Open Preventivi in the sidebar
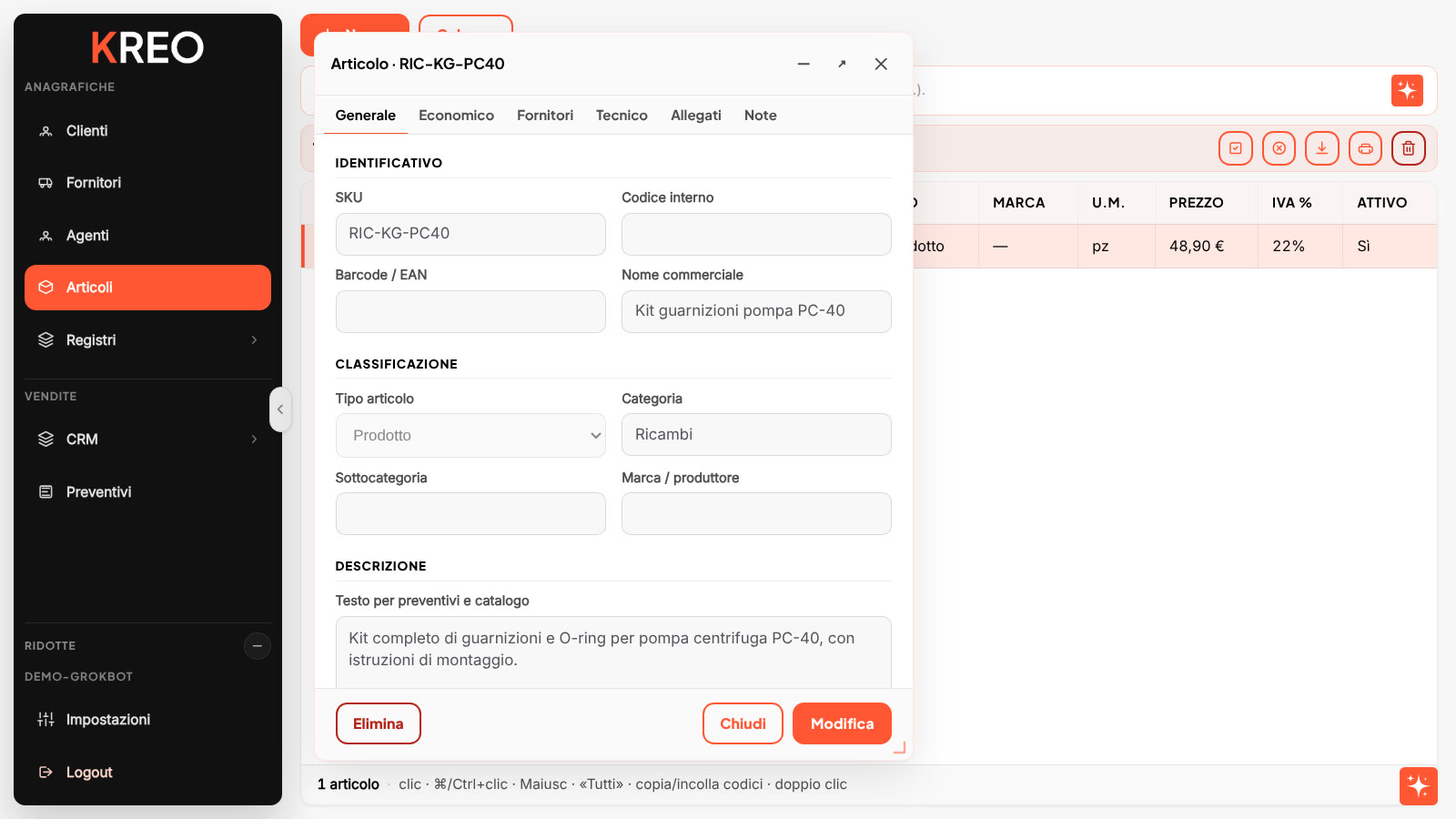The width and height of the screenshot is (1456, 819). coord(147,492)
